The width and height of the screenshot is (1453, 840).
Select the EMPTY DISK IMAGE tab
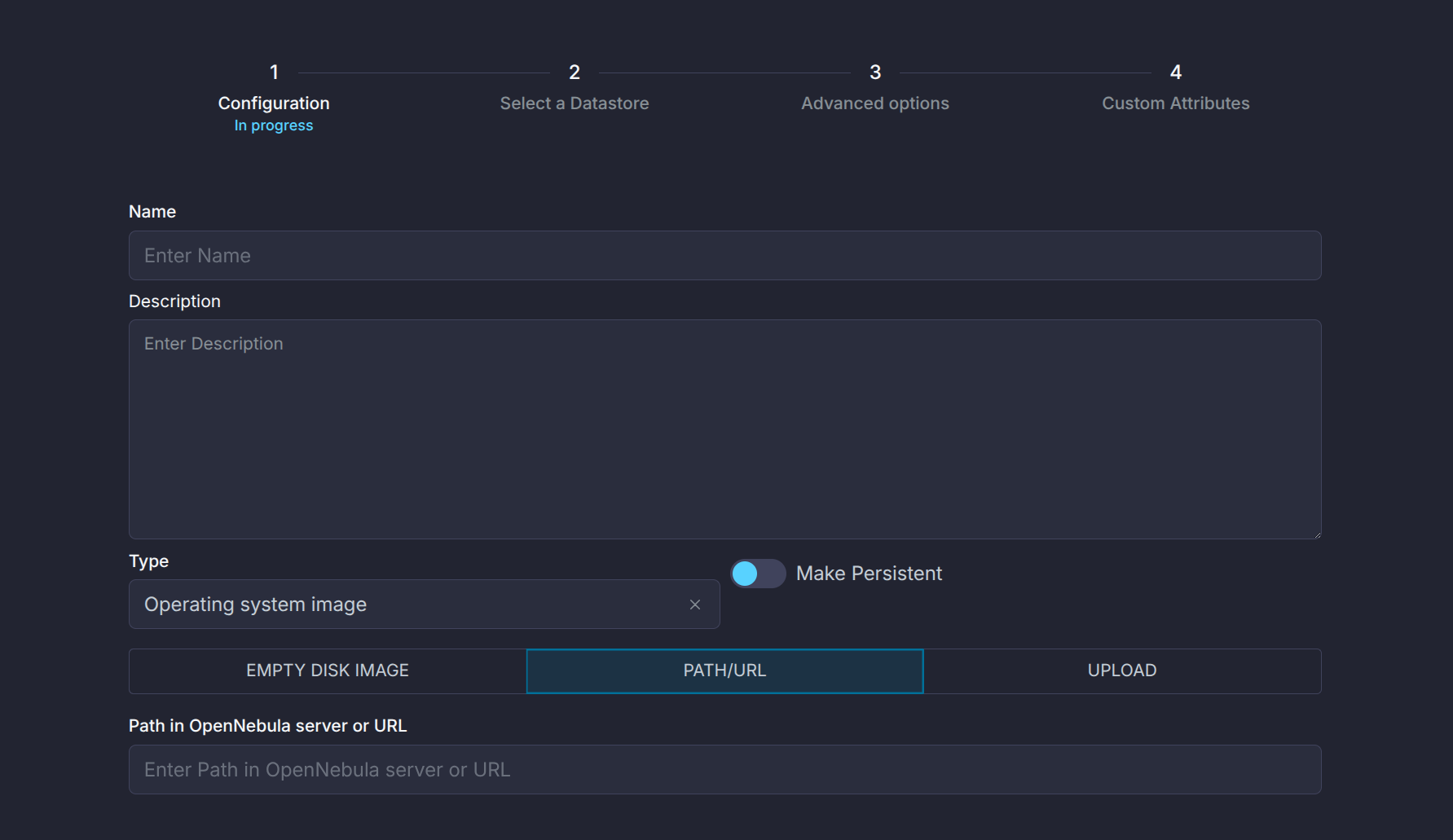(328, 671)
